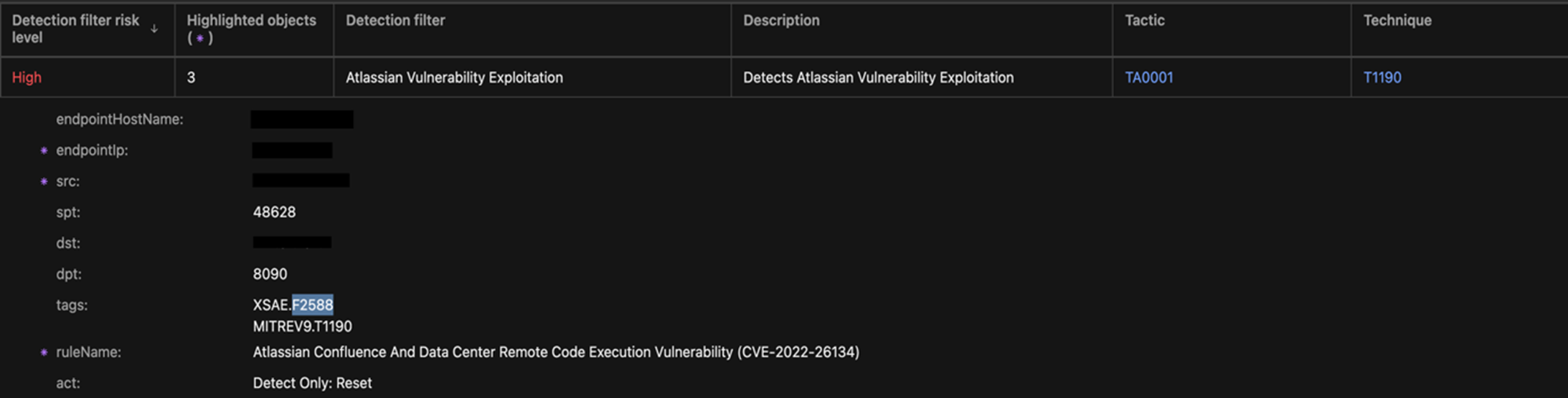
Task: Click the MITREV9.T1190 tag value
Action: [302, 326]
